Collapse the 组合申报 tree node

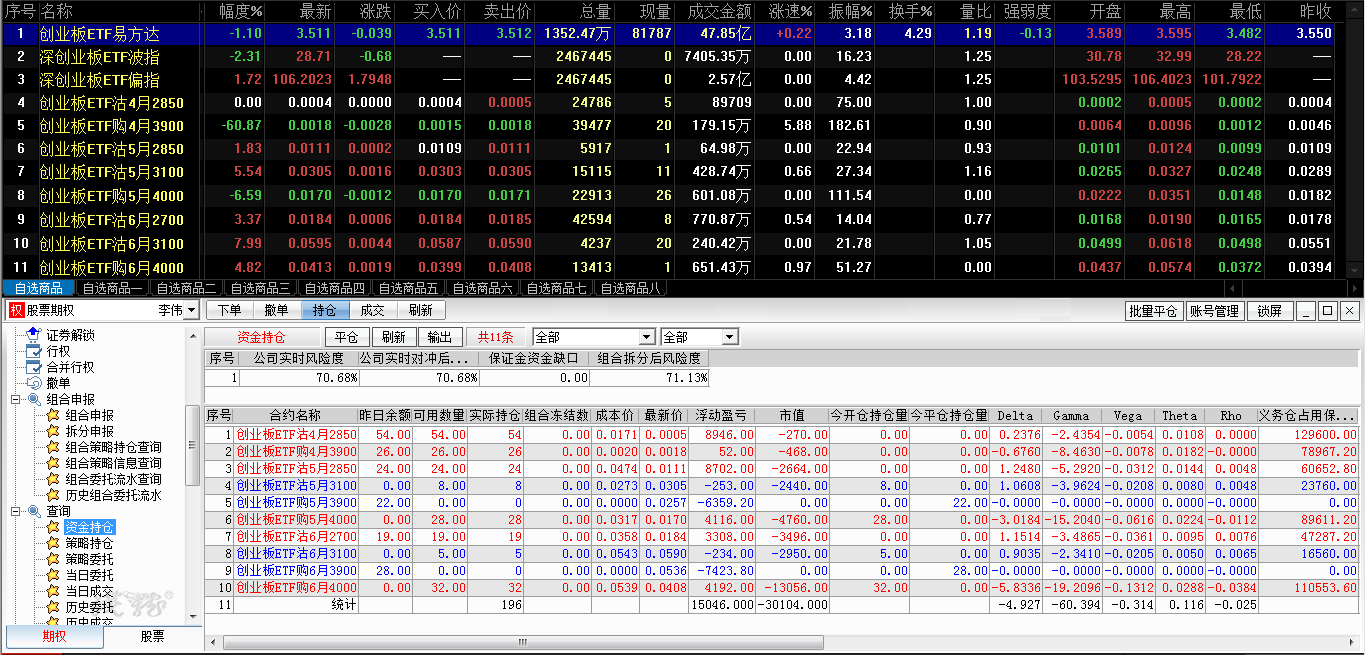pyautogui.click(x=16, y=399)
